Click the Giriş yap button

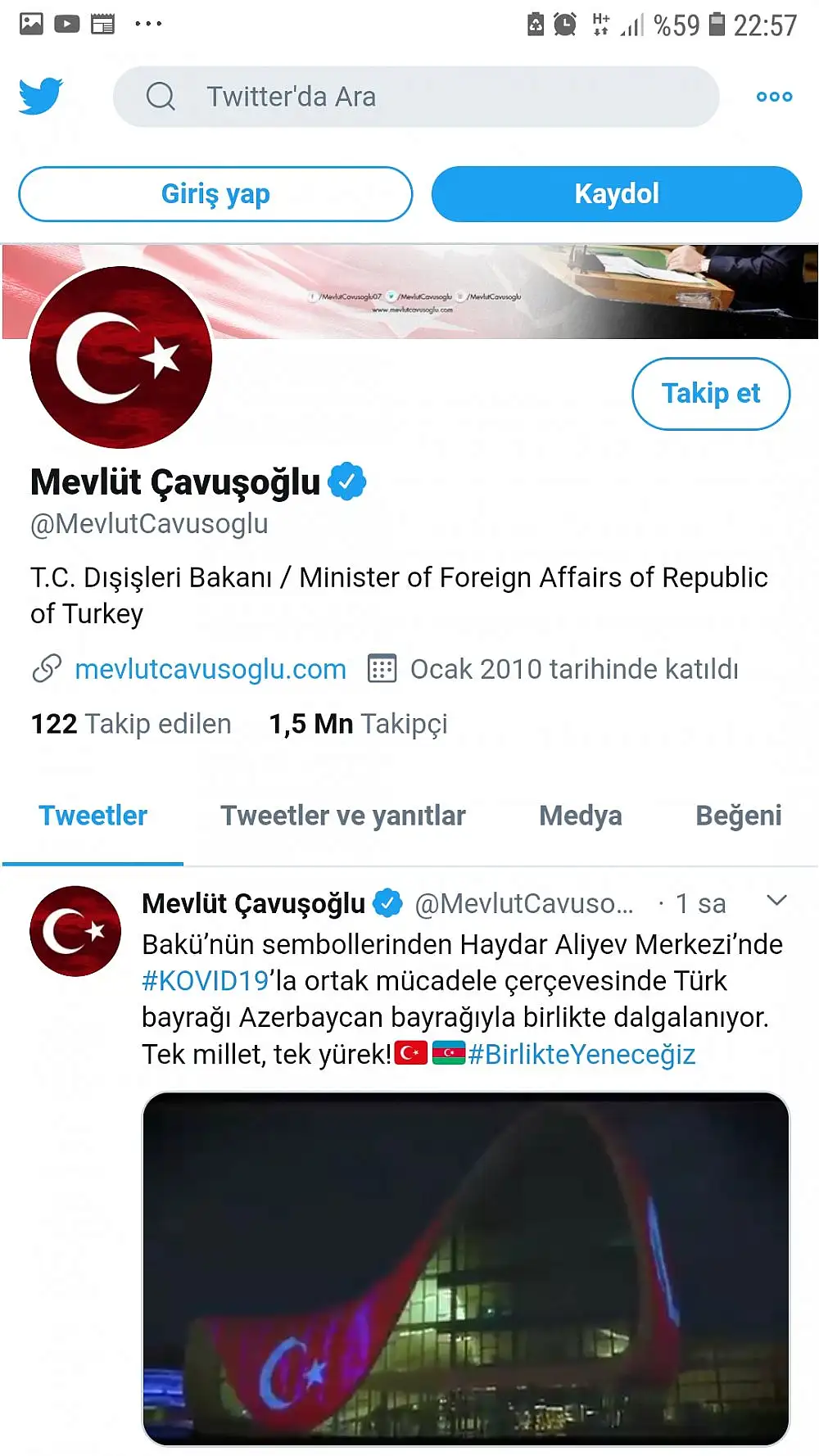215,194
